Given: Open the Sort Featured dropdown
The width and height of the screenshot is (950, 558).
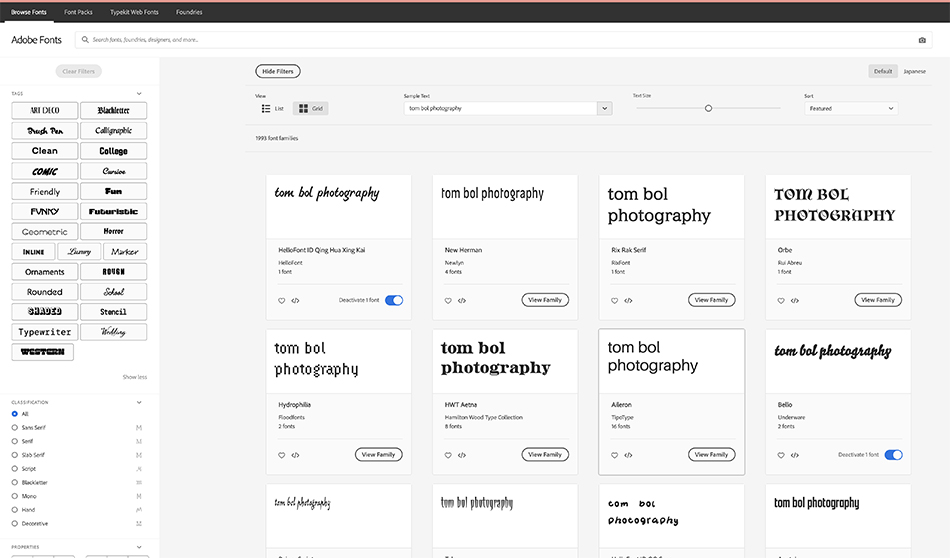Looking at the screenshot, I should click(851, 108).
